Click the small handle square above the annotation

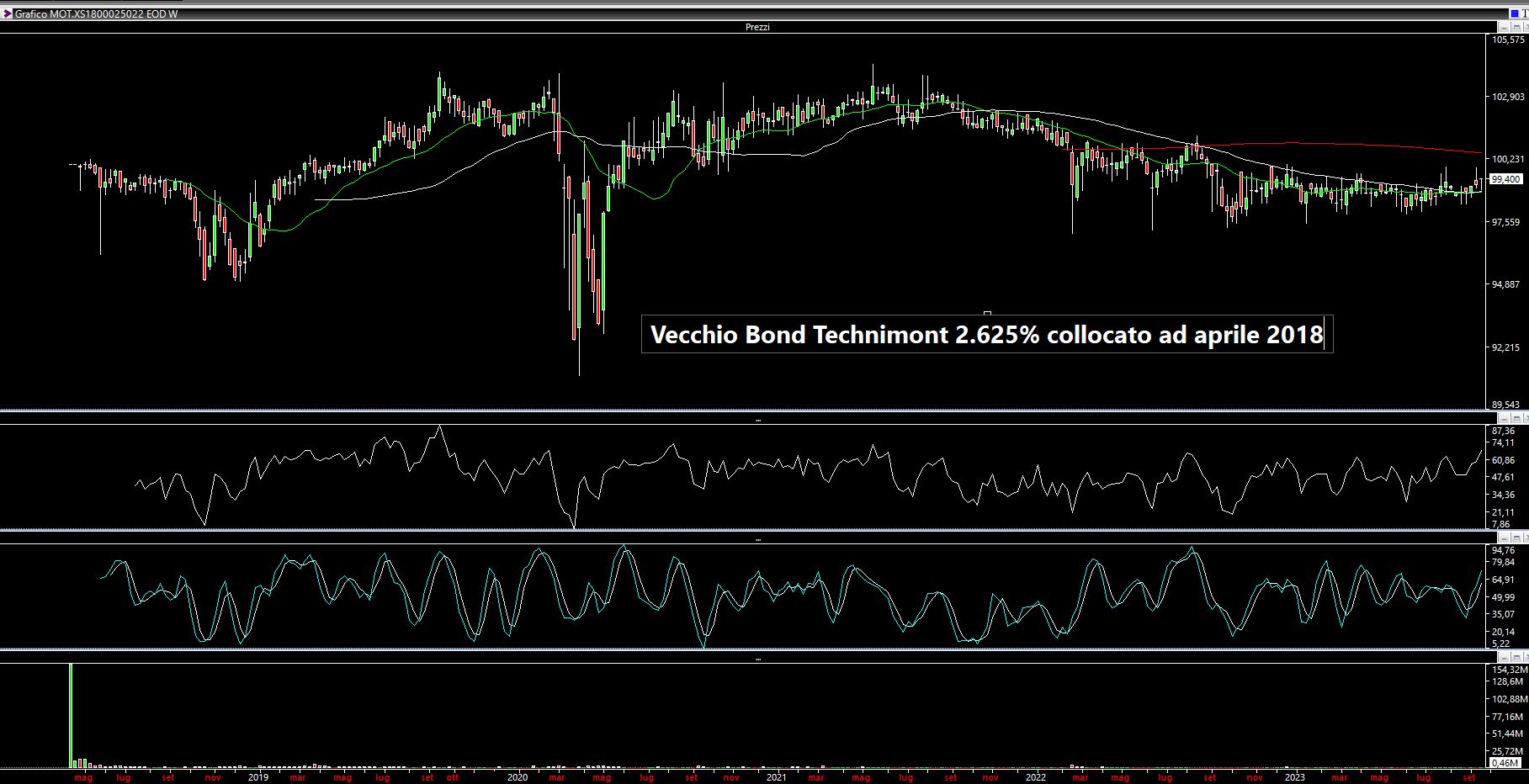987,313
